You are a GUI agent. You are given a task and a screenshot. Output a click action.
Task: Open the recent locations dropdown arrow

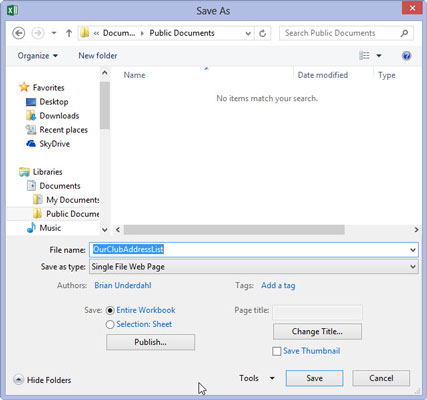tap(54, 33)
